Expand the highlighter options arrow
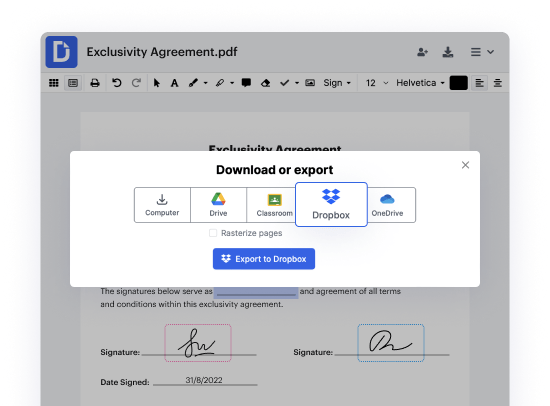550x406 pixels. 232,83
